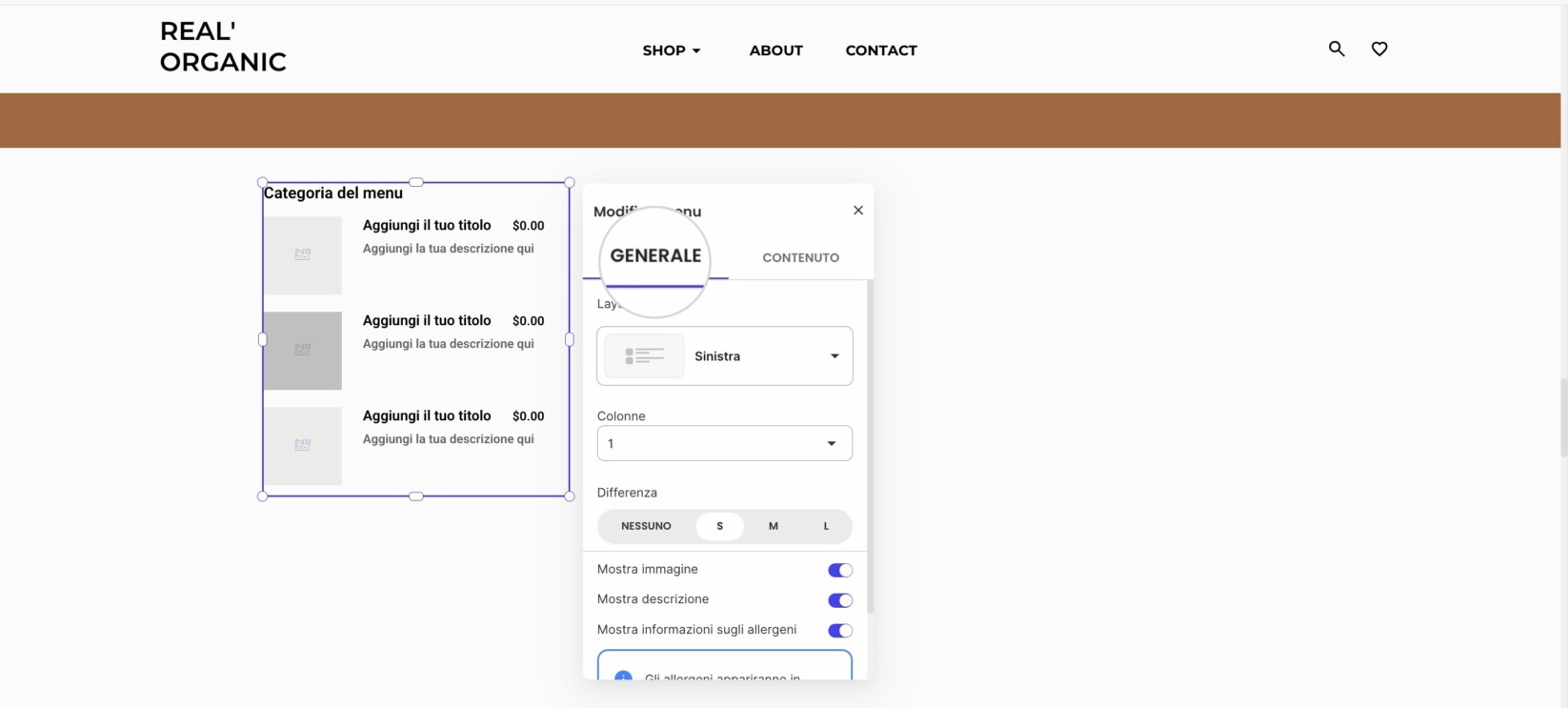Toggle the Mostra descrizione switch
1568x708 pixels.
click(x=840, y=600)
